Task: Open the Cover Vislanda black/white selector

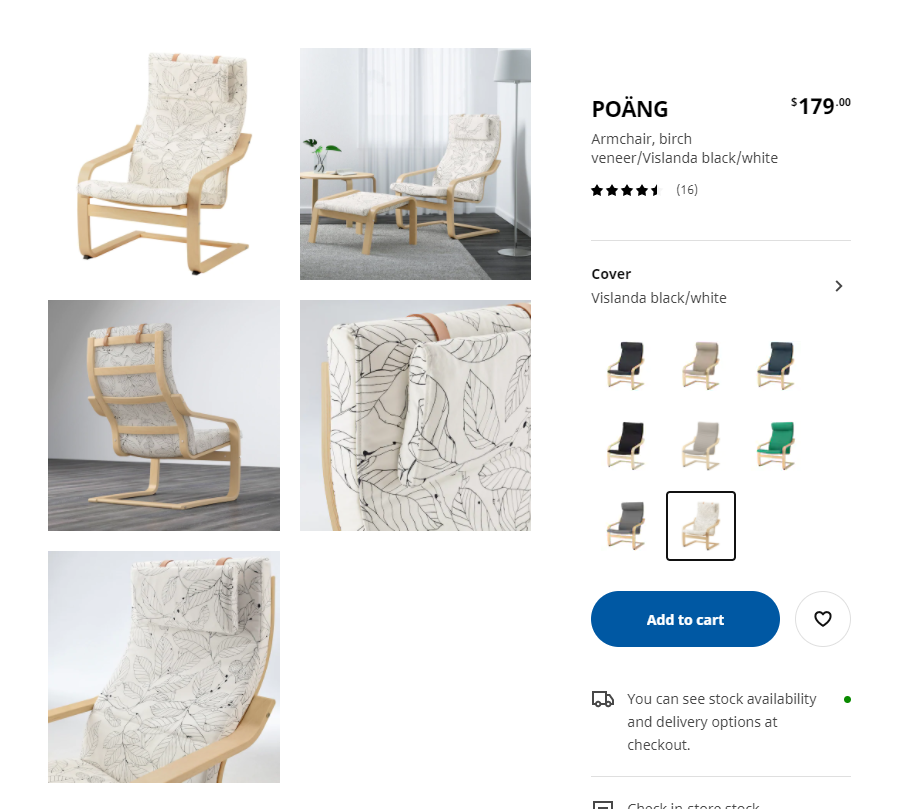Action: click(720, 286)
